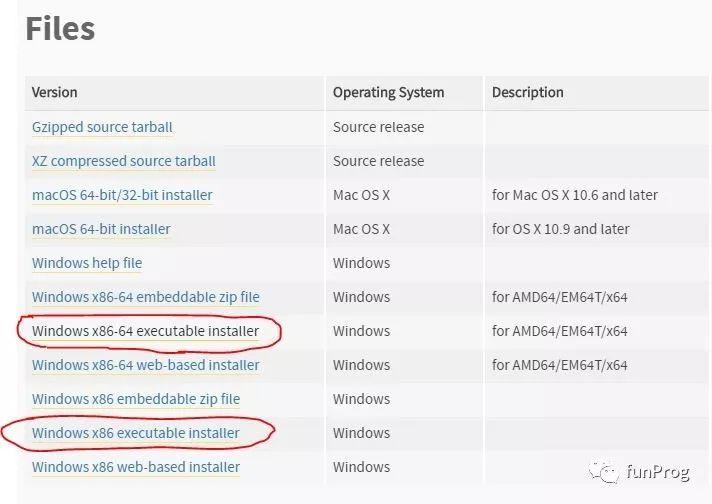Click the Description column header

528,93
